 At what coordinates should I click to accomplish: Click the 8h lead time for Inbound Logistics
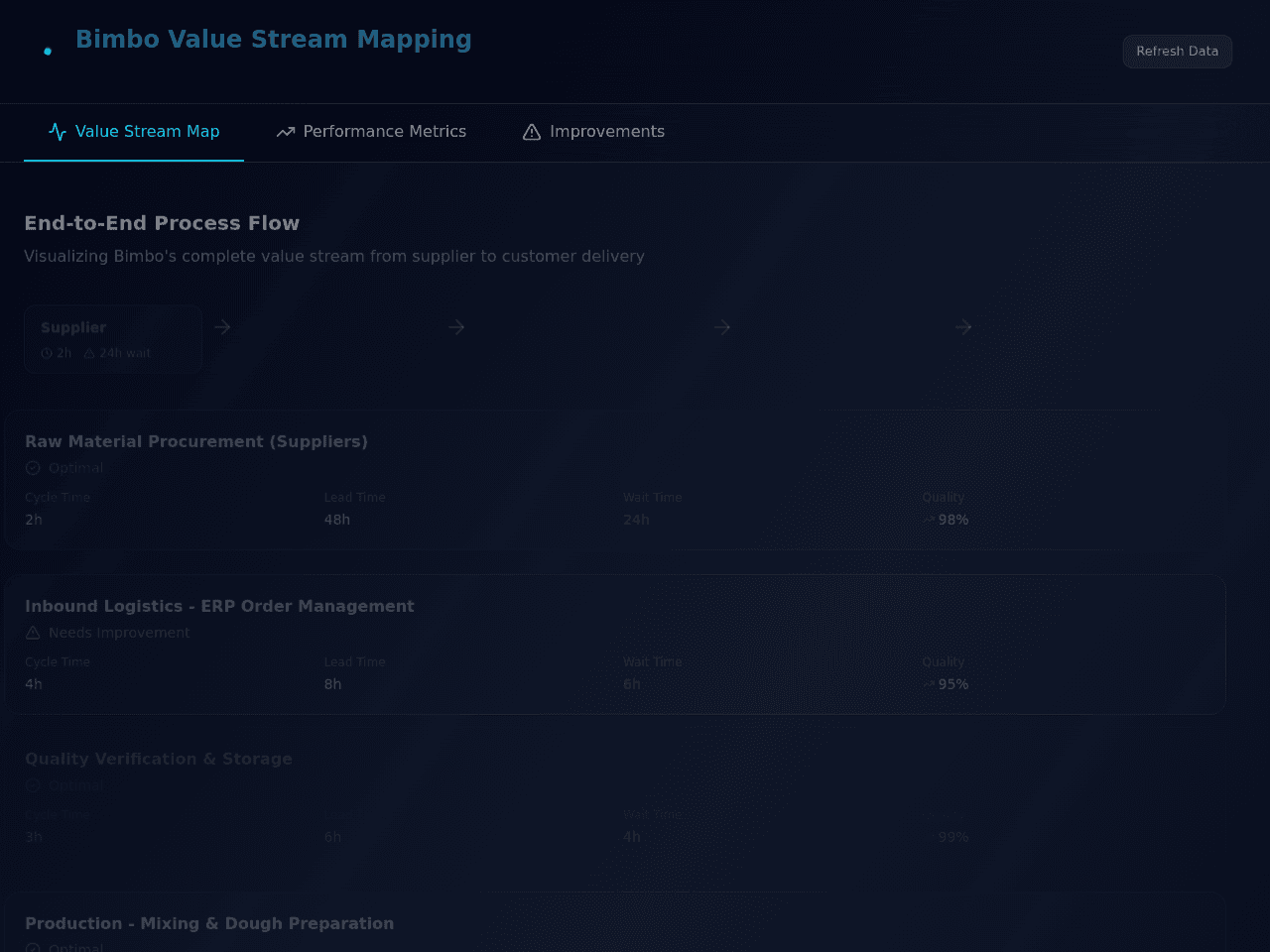332,684
